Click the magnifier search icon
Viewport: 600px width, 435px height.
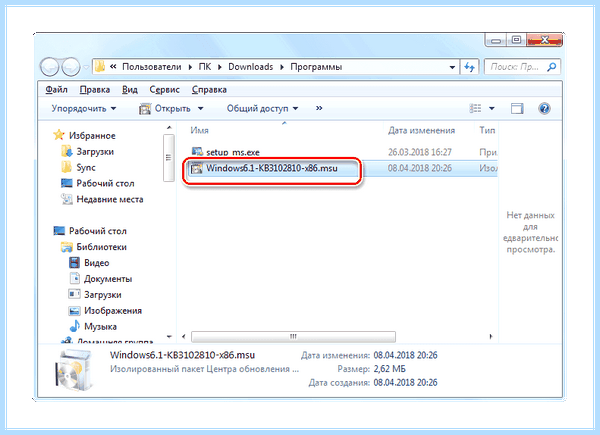[x=551, y=67]
